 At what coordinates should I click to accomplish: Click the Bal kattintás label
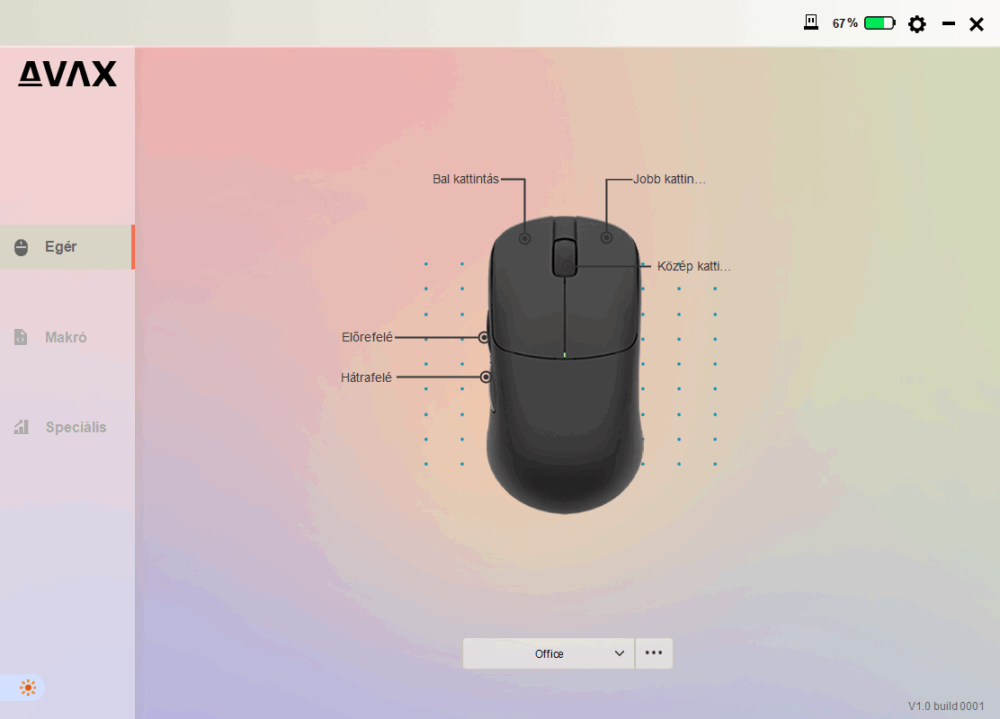[x=465, y=179]
